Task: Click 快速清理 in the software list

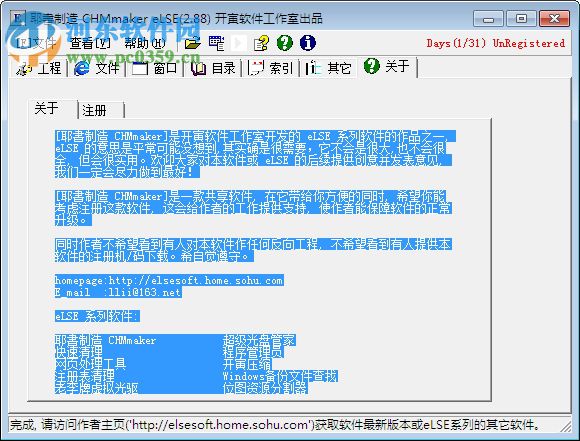Action: click(x=78, y=352)
